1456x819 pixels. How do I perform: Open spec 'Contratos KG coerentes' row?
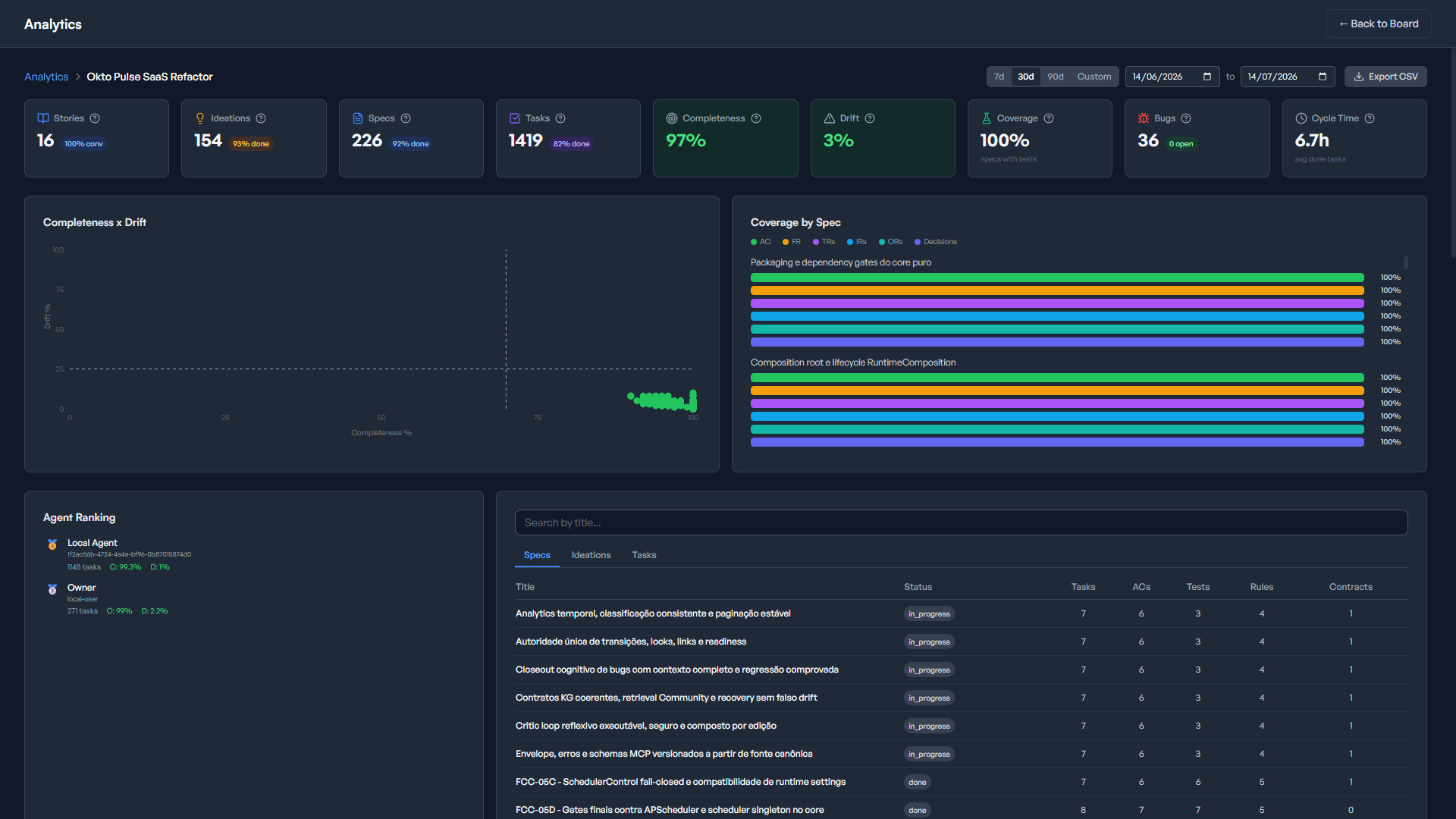point(962,698)
